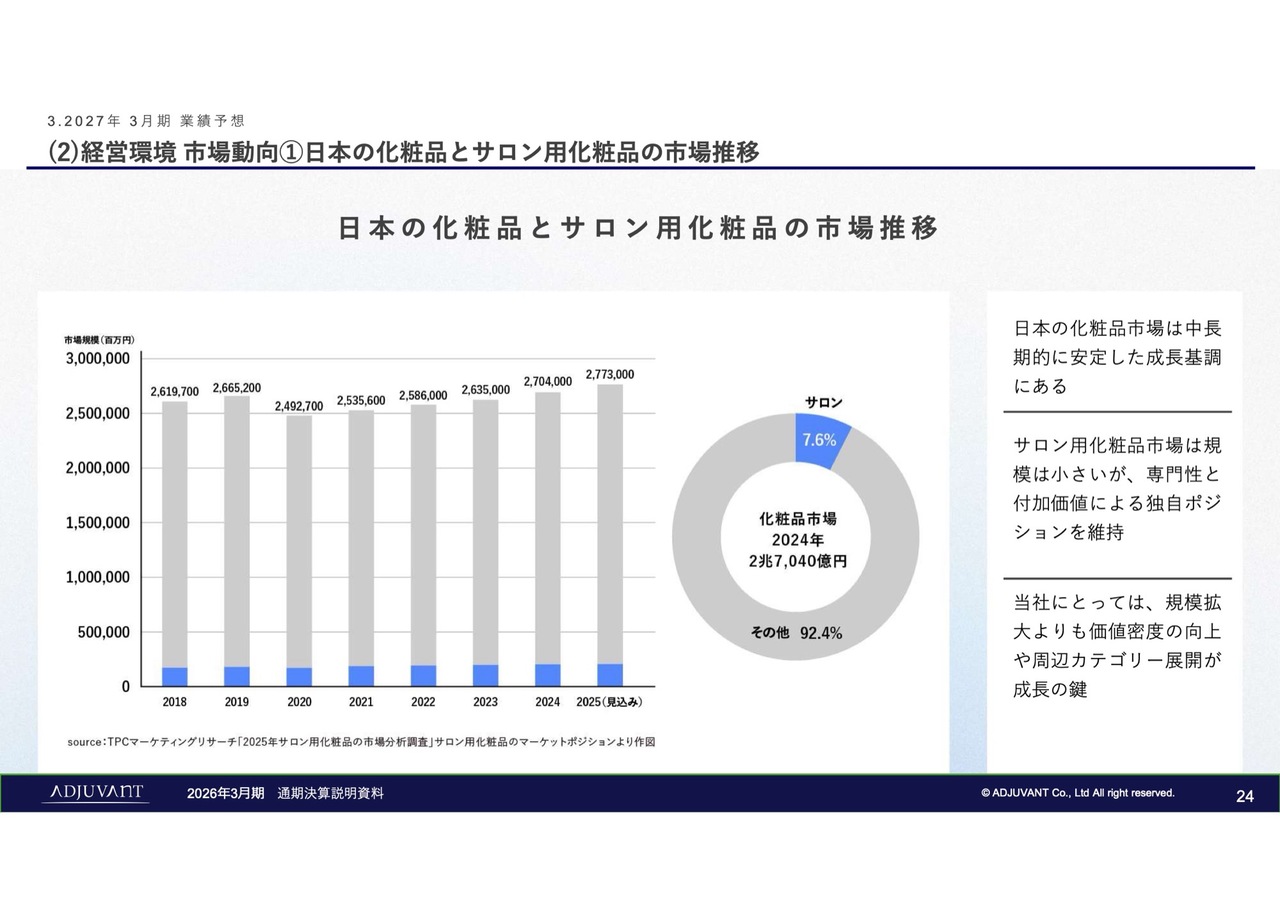Select the 2018 bar in the chart
Screen dimensions: 1280x905
click(x=175, y=540)
